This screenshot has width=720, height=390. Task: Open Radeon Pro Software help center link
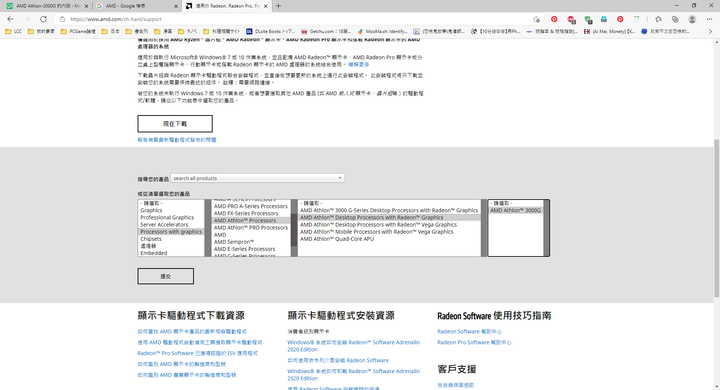pos(474,343)
